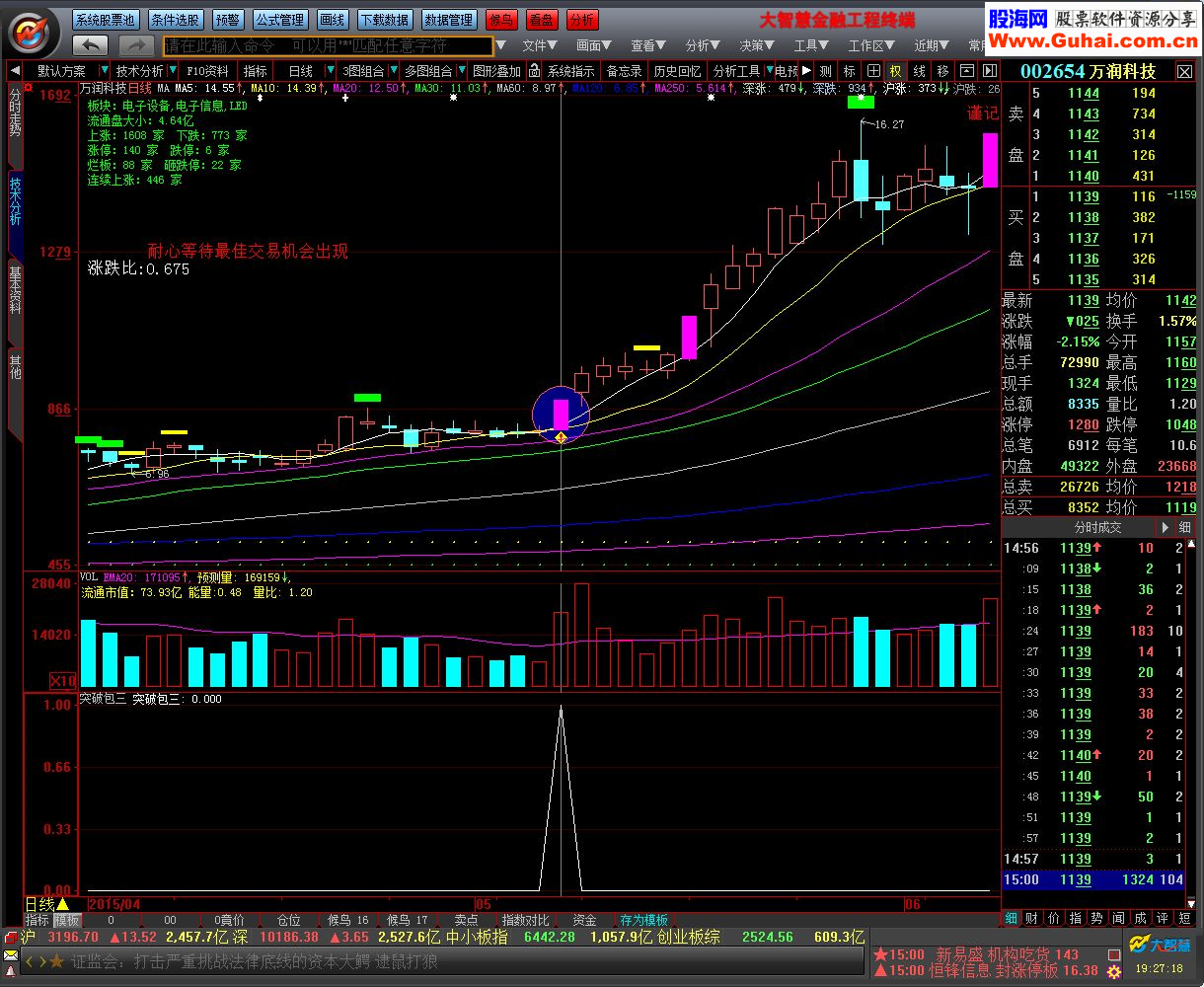Open the 画面 menu
This screenshot has width=1204, height=987.
[x=594, y=45]
